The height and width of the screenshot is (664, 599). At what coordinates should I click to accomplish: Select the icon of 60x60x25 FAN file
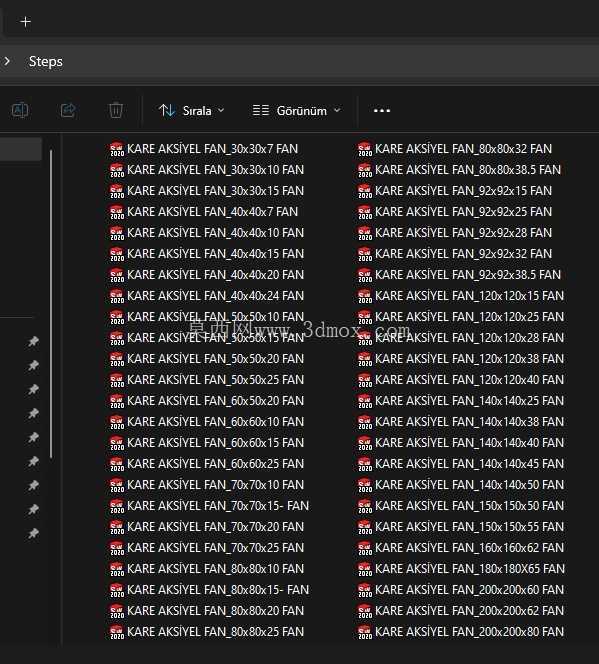[x=117, y=464]
